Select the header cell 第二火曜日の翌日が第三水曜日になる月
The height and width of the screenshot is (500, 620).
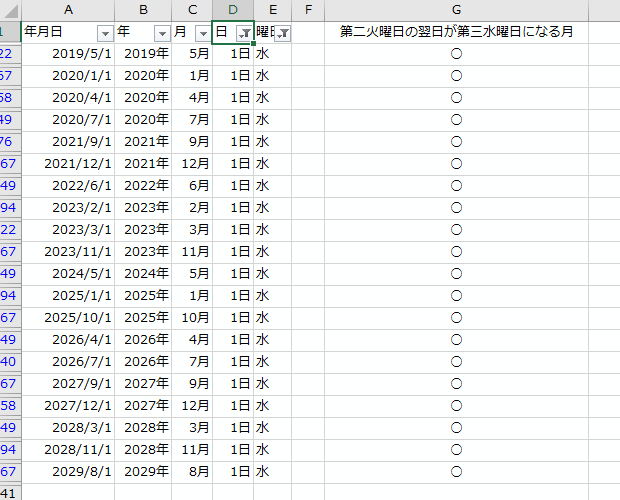[456, 32]
